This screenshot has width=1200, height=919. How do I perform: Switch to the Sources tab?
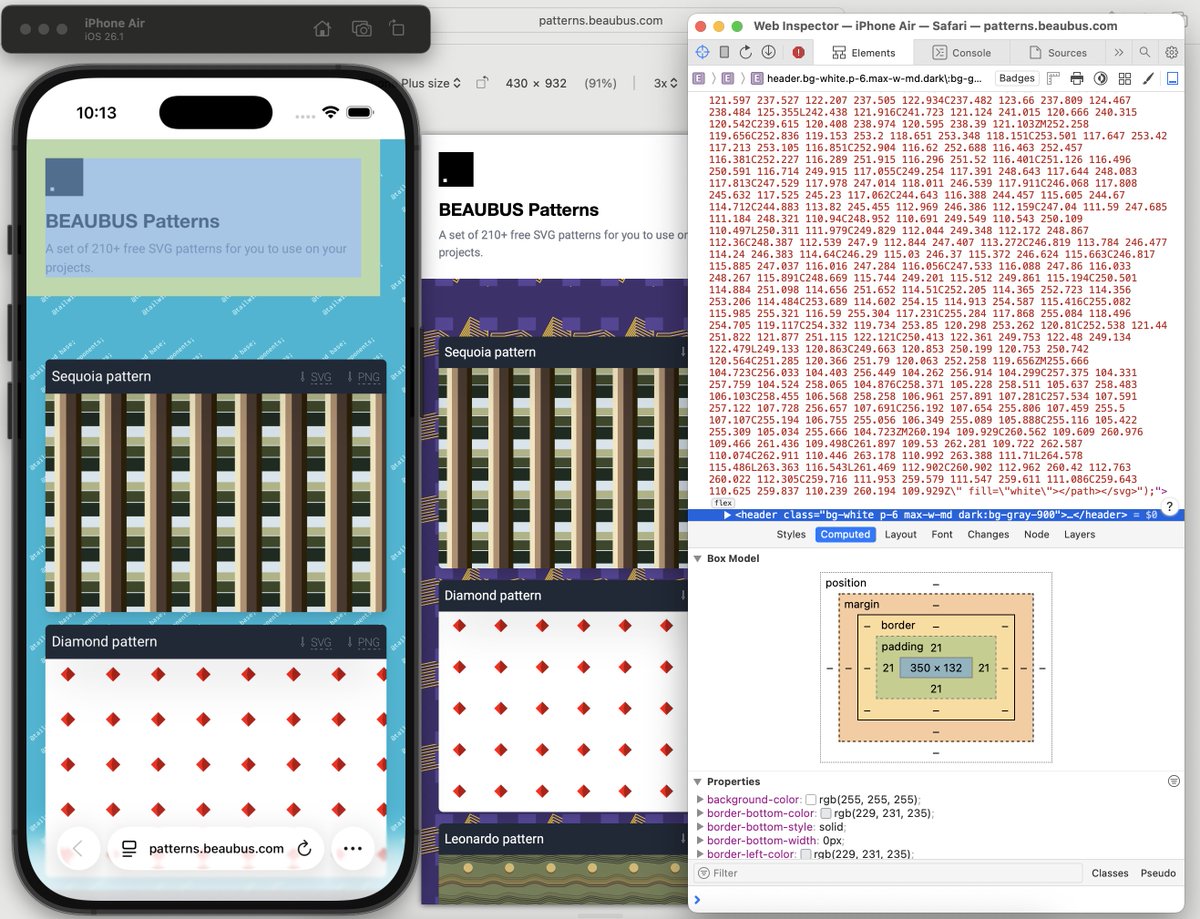click(1058, 53)
